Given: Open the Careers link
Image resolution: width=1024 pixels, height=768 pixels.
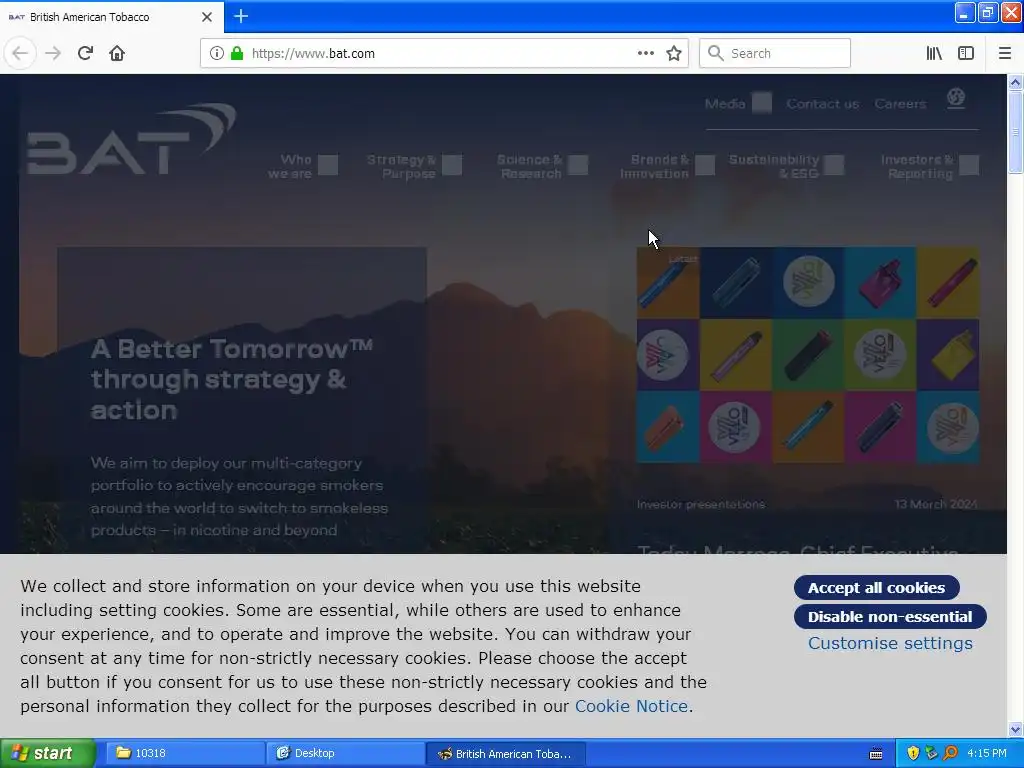Looking at the screenshot, I should (900, 104).
